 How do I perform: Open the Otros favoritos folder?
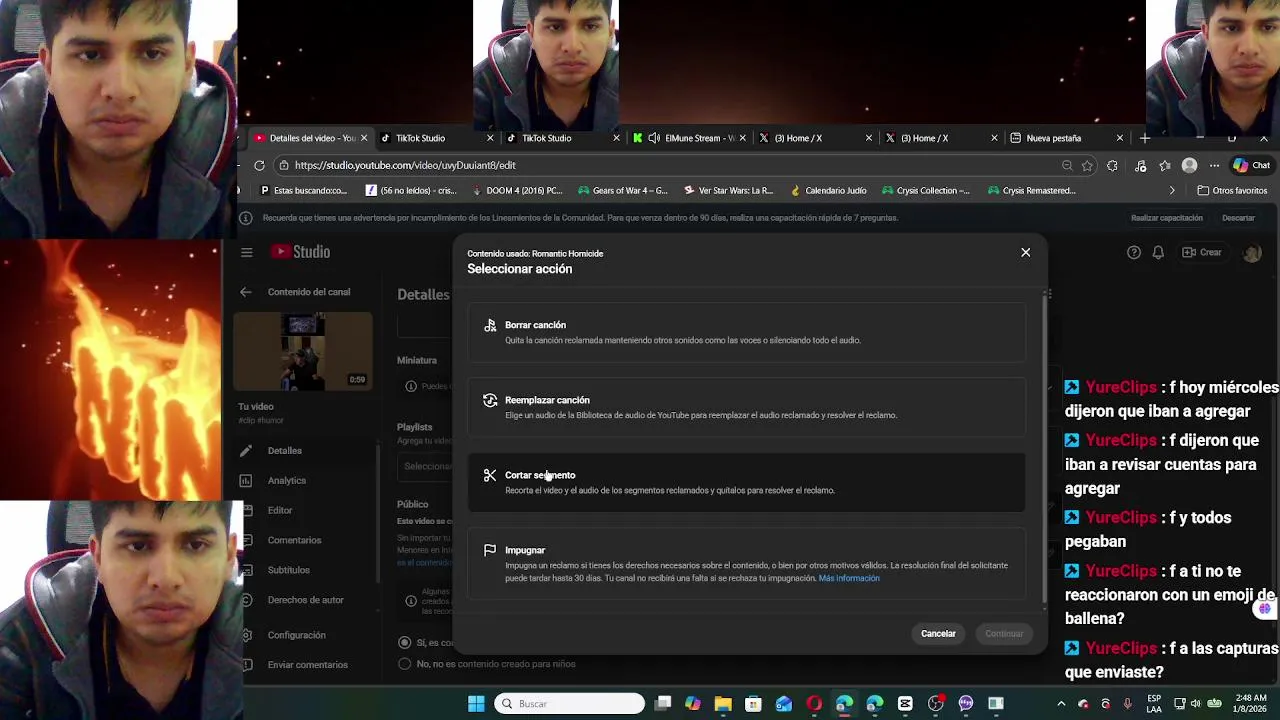(x=1232, y=190)
